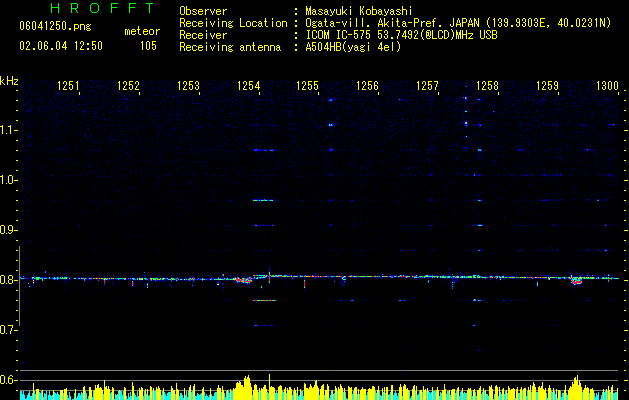This screenshot has height=400, width=629.
Task: Click the 1254 time marker
Action: (248, 86)
